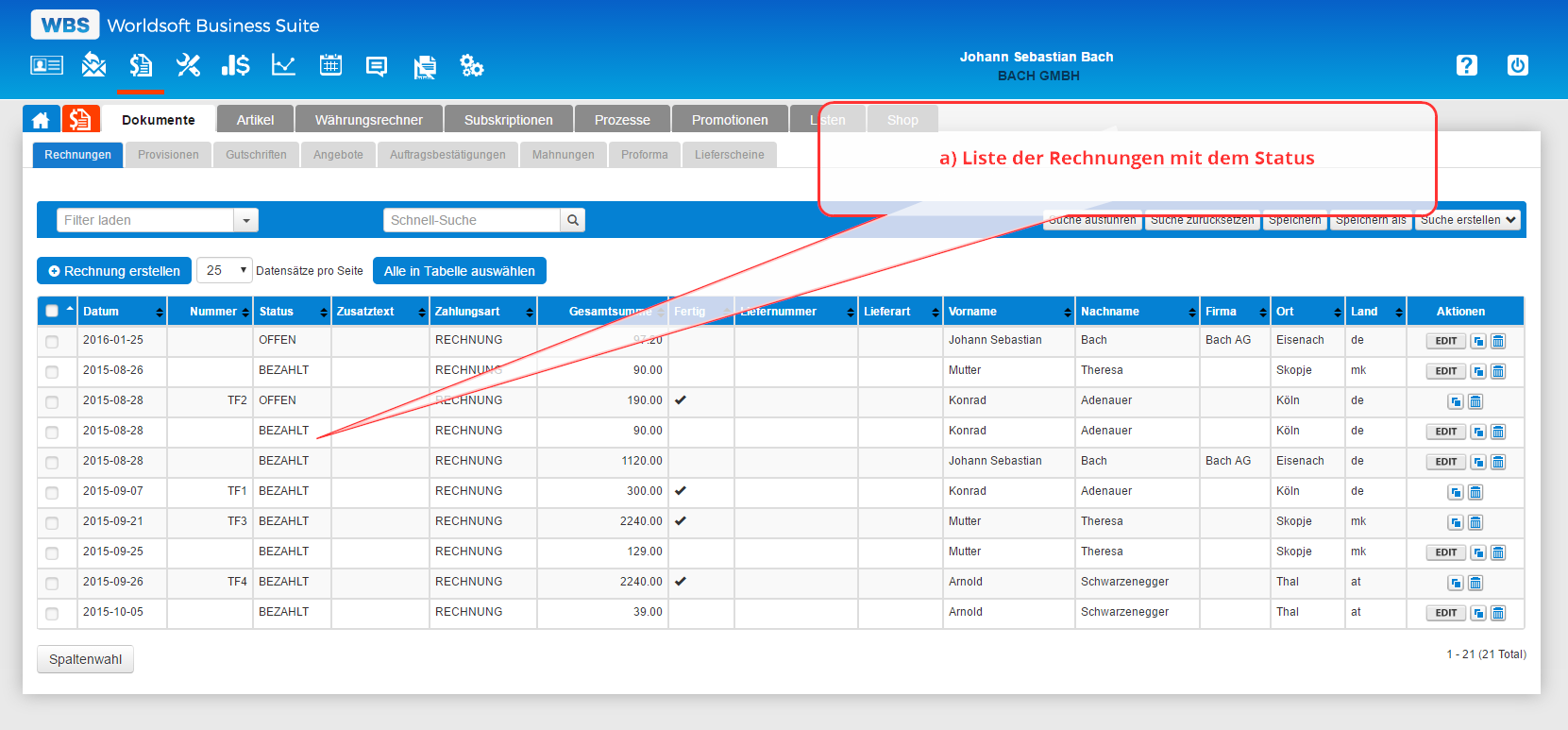The image size is (1568, 730).
Task: Go to the home tab icon
Action: (41, 119)
